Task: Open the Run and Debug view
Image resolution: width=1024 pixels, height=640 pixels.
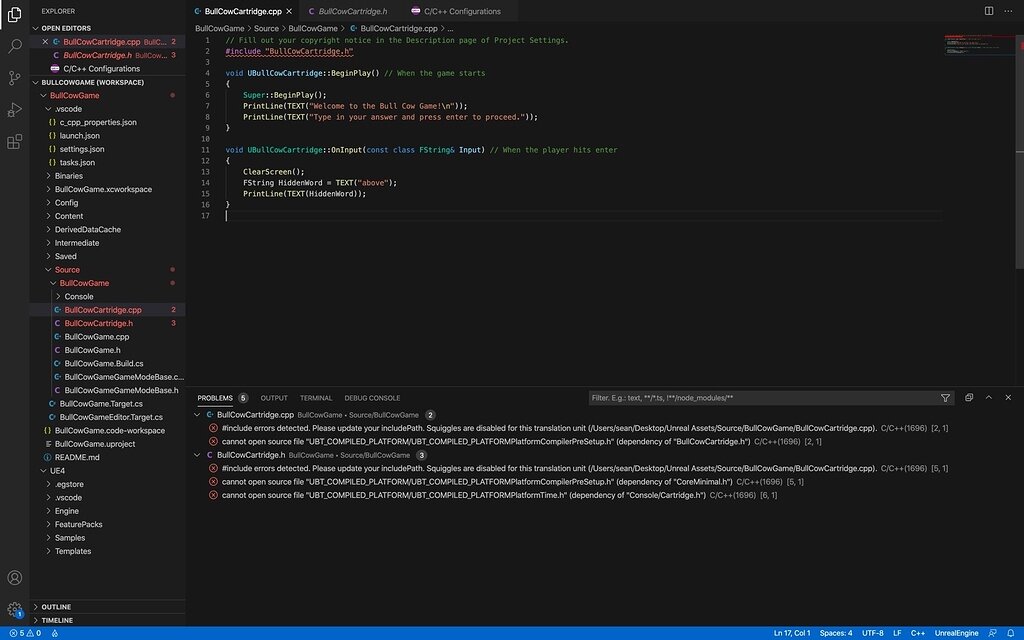Action: (x=14, y=109)
